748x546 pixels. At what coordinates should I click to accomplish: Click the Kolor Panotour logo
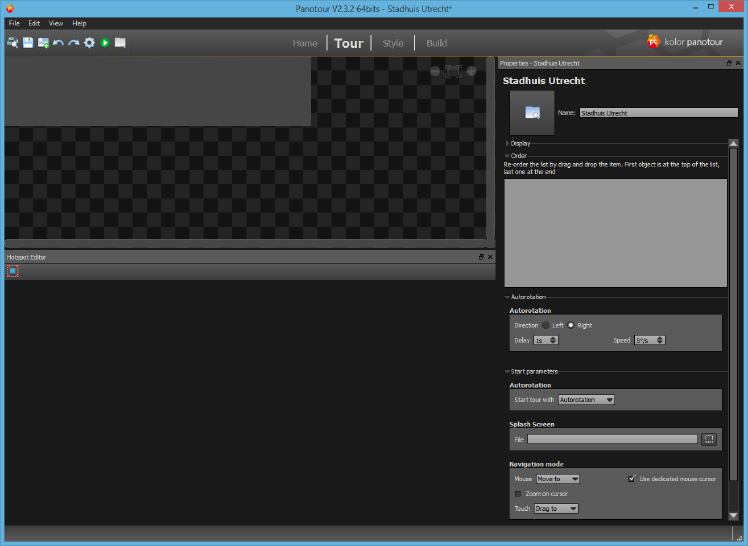(685, 42)
